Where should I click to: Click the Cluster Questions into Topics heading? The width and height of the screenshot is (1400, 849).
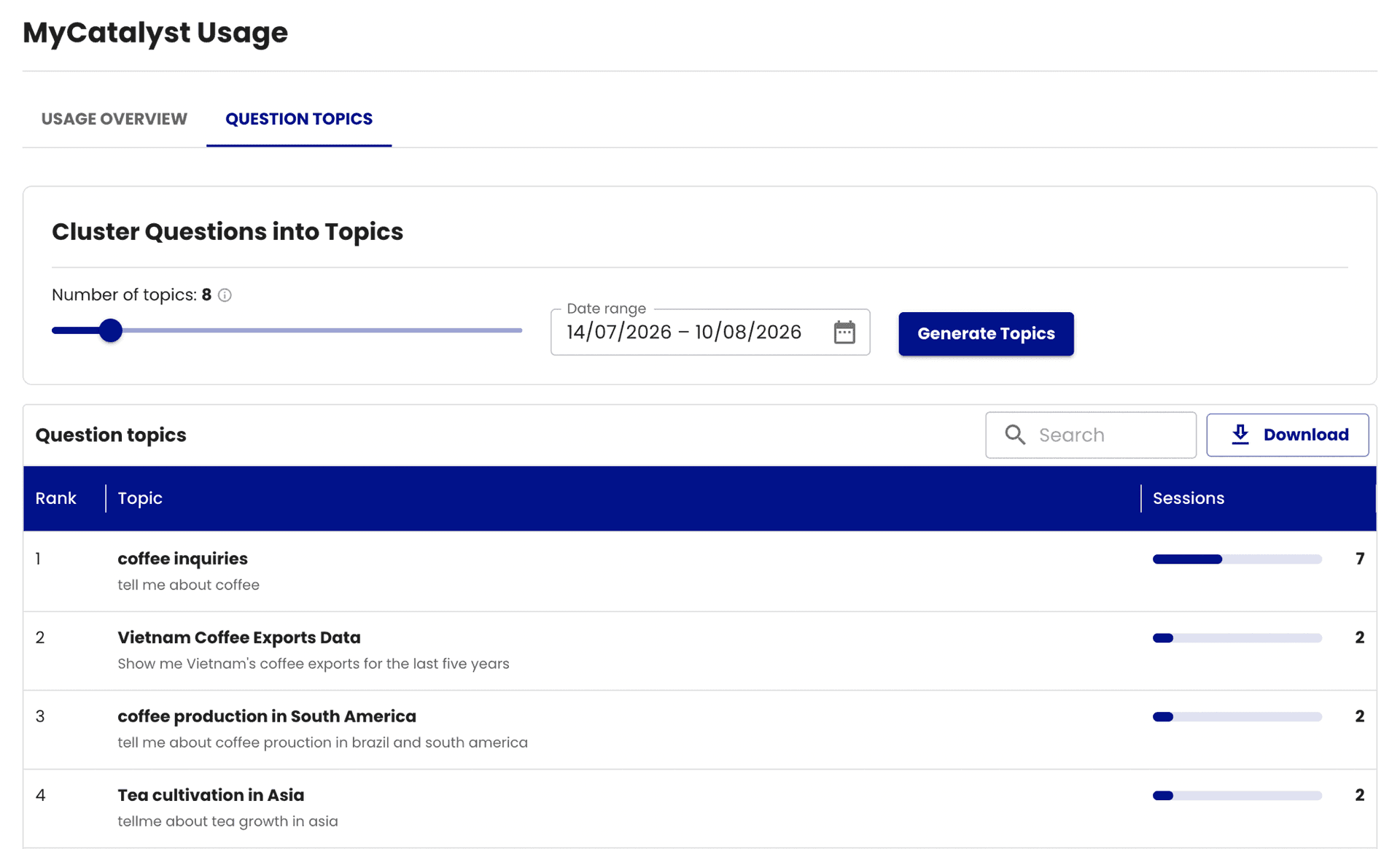[227, 232]
